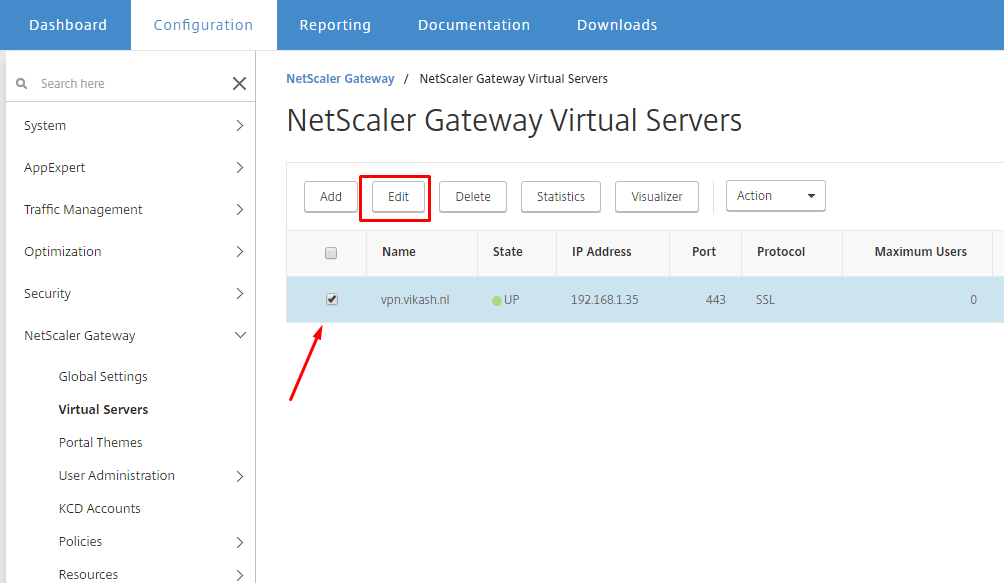Expand the Optimization chevron
1004x583 pixels.
(239, 252)
